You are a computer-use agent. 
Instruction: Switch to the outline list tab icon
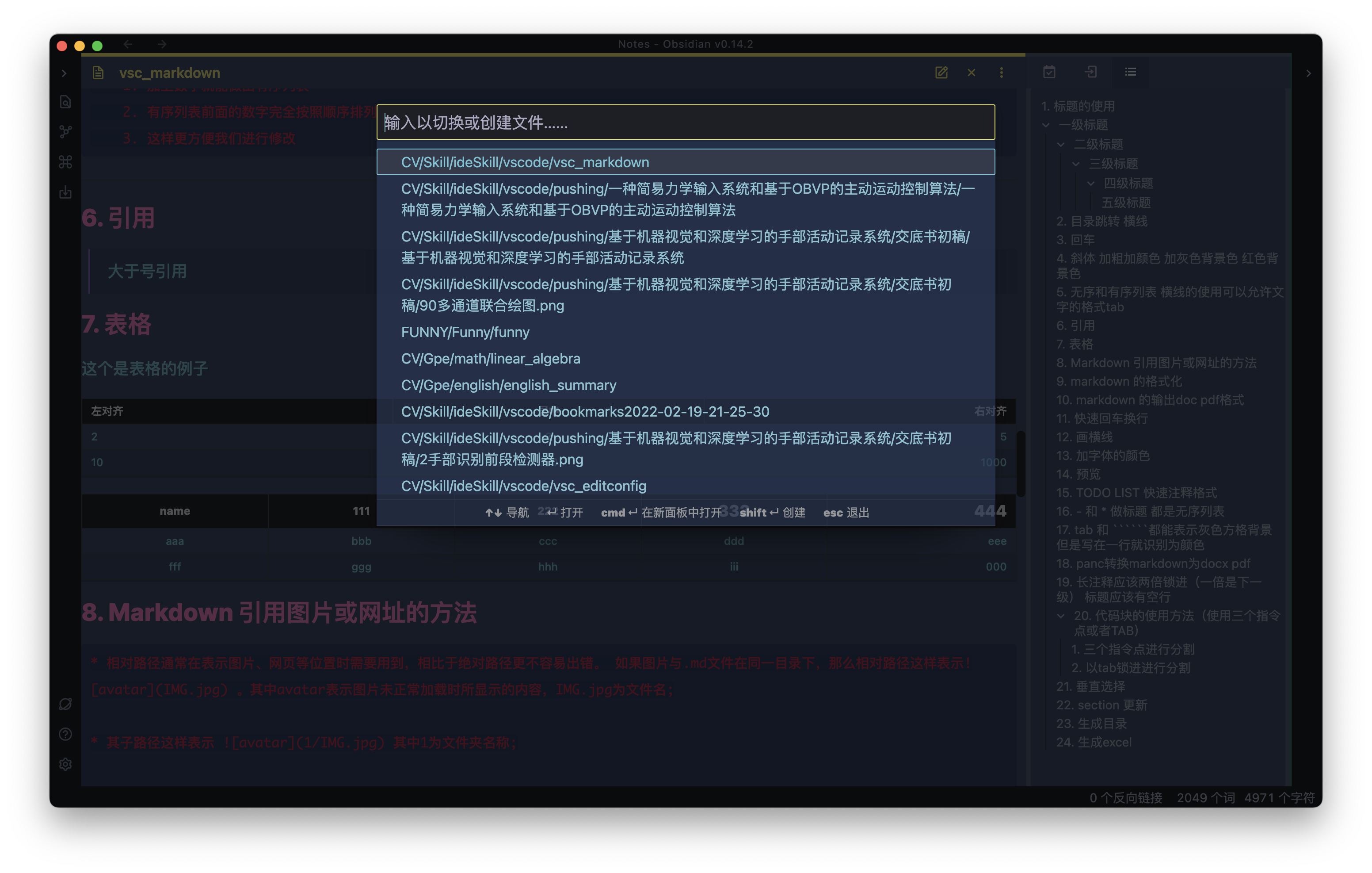point(1130,72)
